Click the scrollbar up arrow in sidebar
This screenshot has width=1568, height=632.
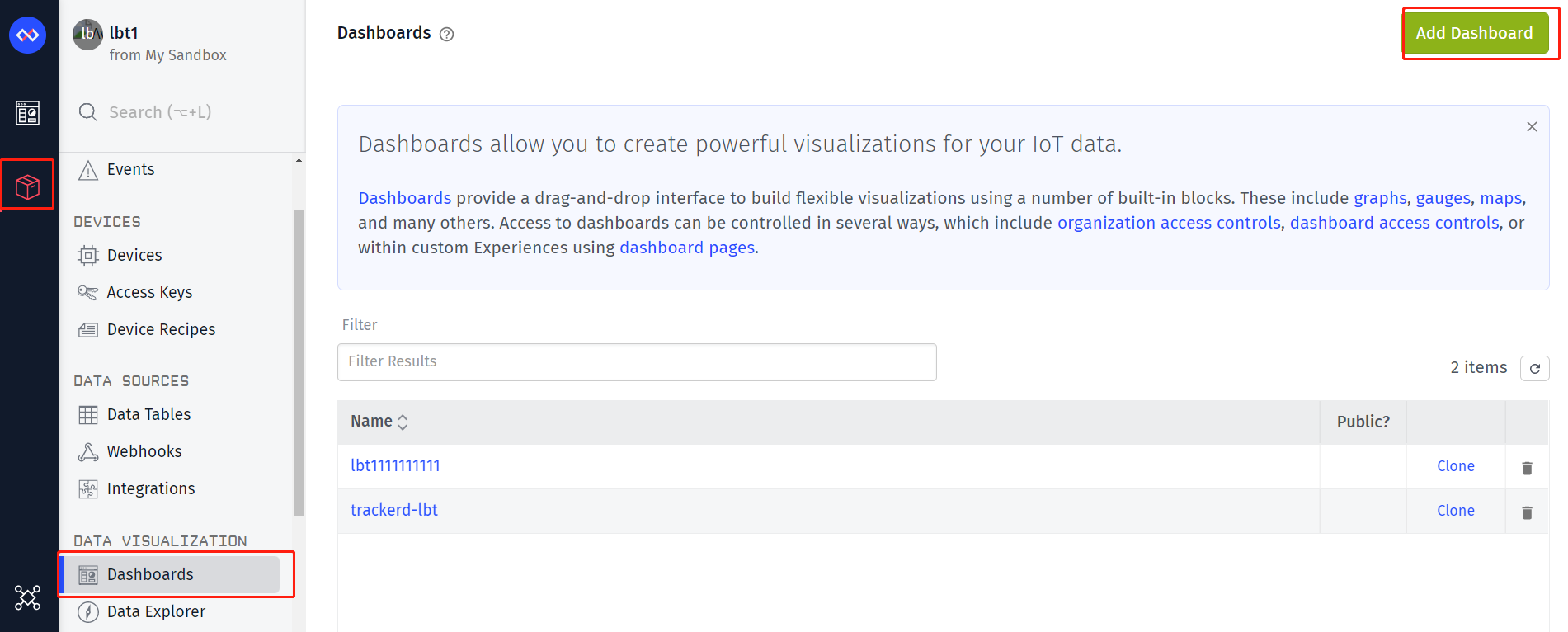pyautogui.click(x=299, y=161)
